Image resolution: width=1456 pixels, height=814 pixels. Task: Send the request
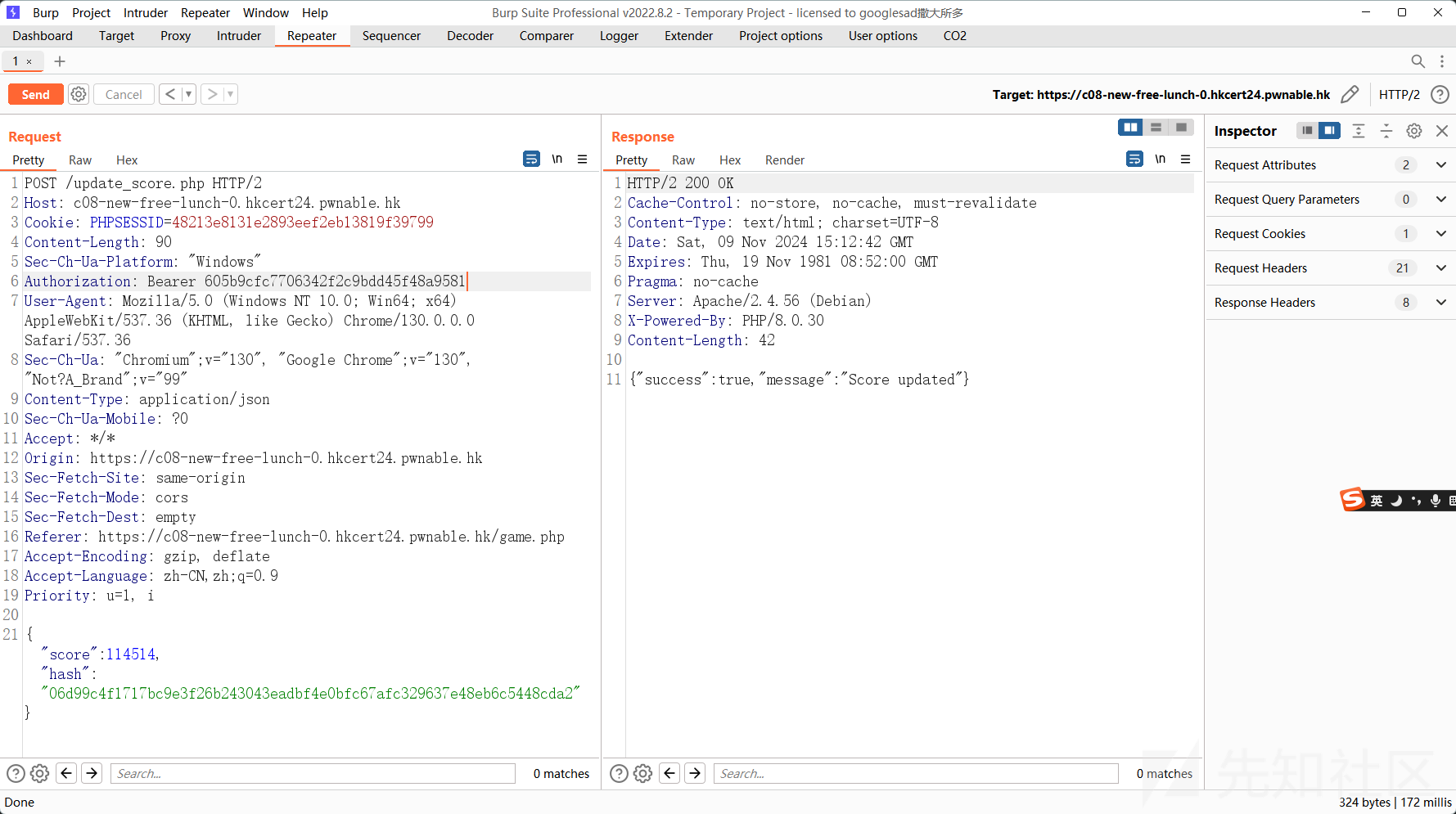[x=35, y=94]
